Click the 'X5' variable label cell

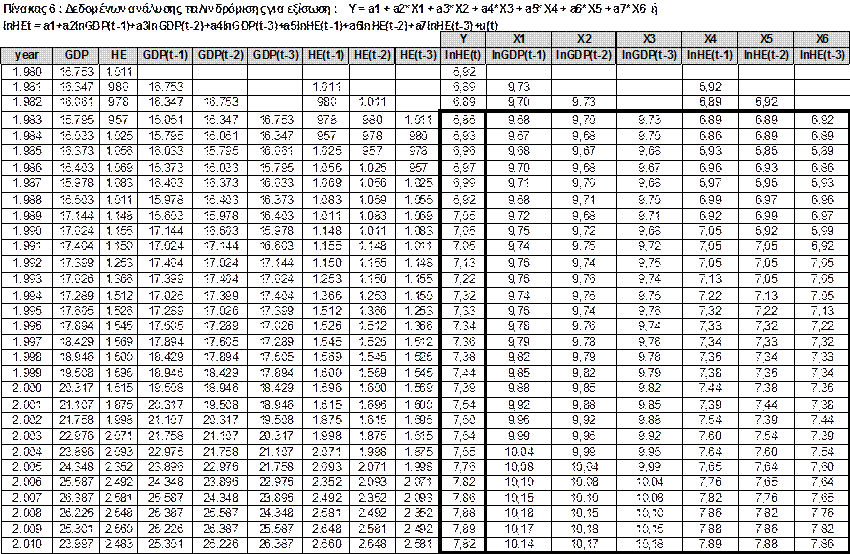click(x=765, y=39)
